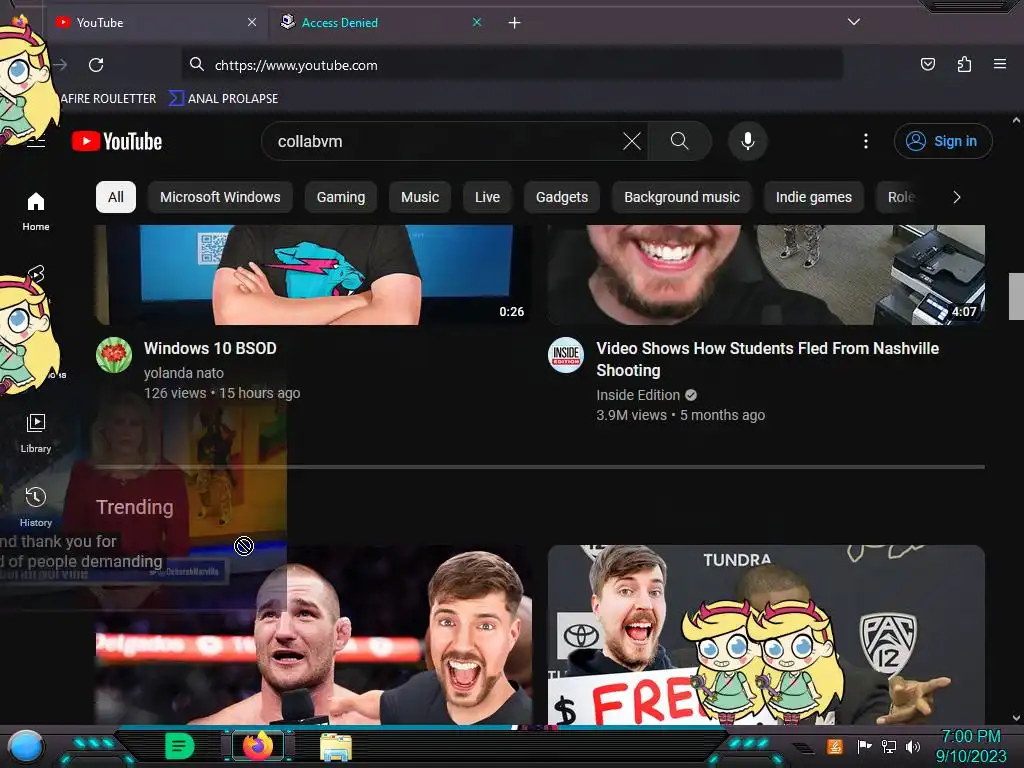Open the Inside Edition channel avatar
The image size is (1024, 768).
tap(566, 355)
